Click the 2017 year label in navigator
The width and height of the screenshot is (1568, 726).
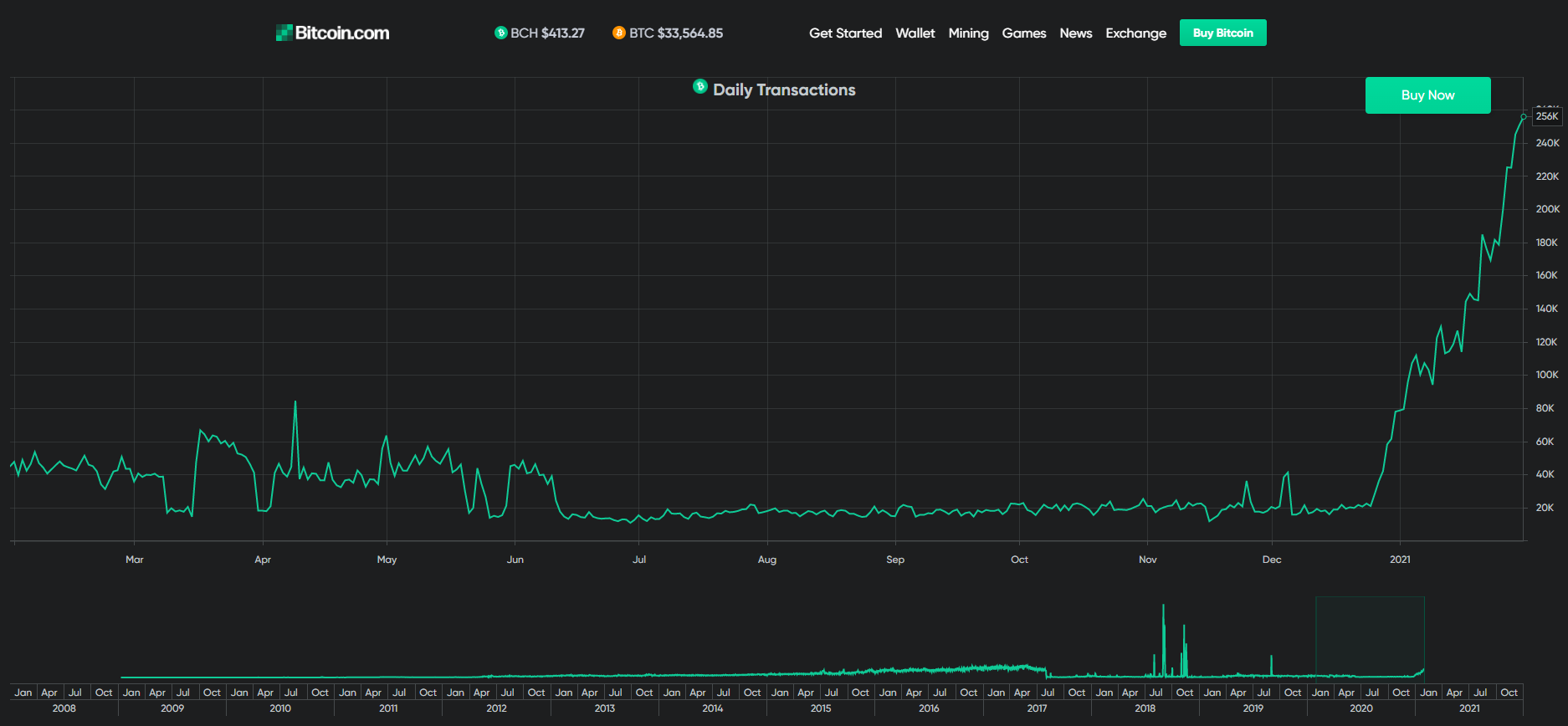tap(1037, 708)
